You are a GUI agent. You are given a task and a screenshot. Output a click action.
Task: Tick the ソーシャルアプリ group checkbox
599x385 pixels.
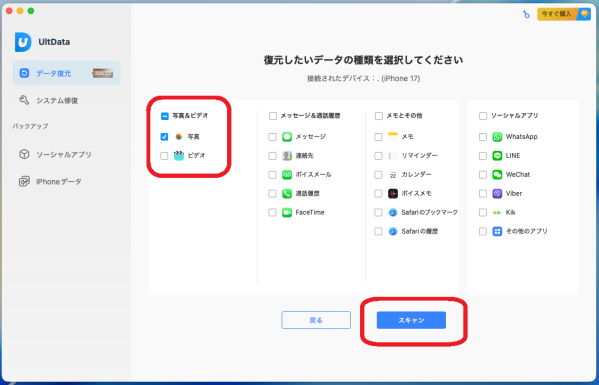coord(483,116)
